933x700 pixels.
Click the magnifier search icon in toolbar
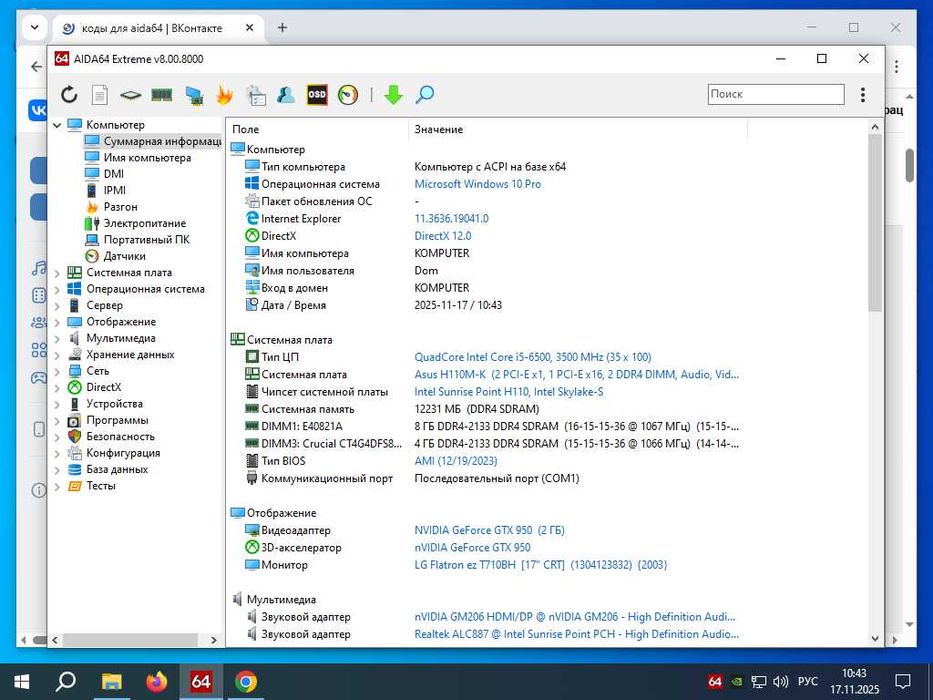point(425,95)
